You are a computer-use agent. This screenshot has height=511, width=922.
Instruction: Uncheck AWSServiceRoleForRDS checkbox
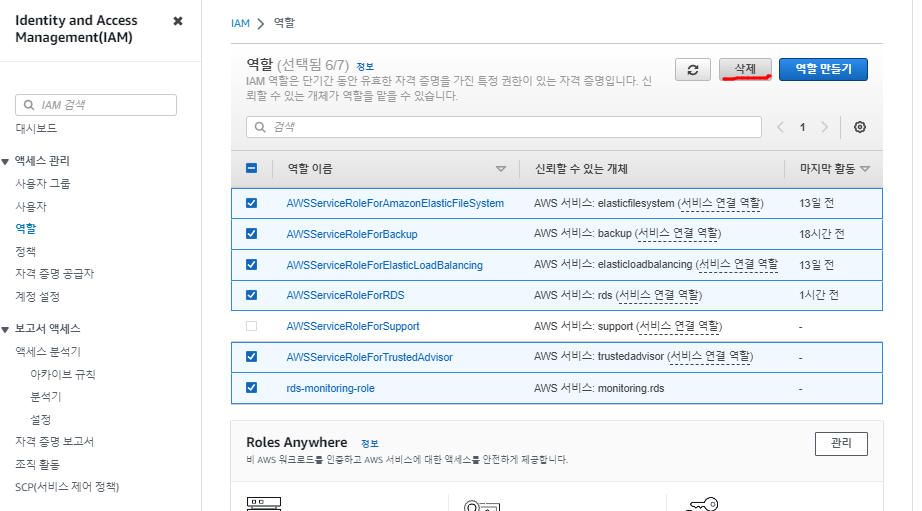click(251, 295)
